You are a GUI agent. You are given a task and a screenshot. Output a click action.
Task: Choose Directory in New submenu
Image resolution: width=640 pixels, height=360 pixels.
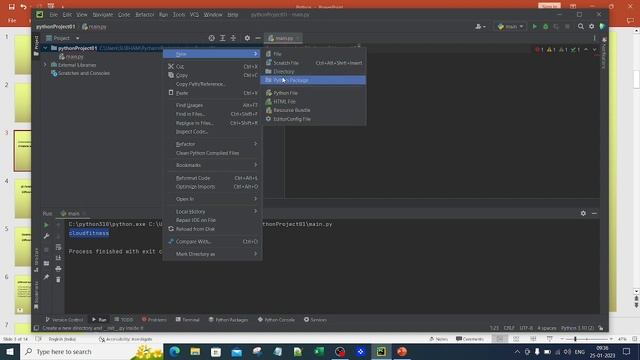[313, 71]
